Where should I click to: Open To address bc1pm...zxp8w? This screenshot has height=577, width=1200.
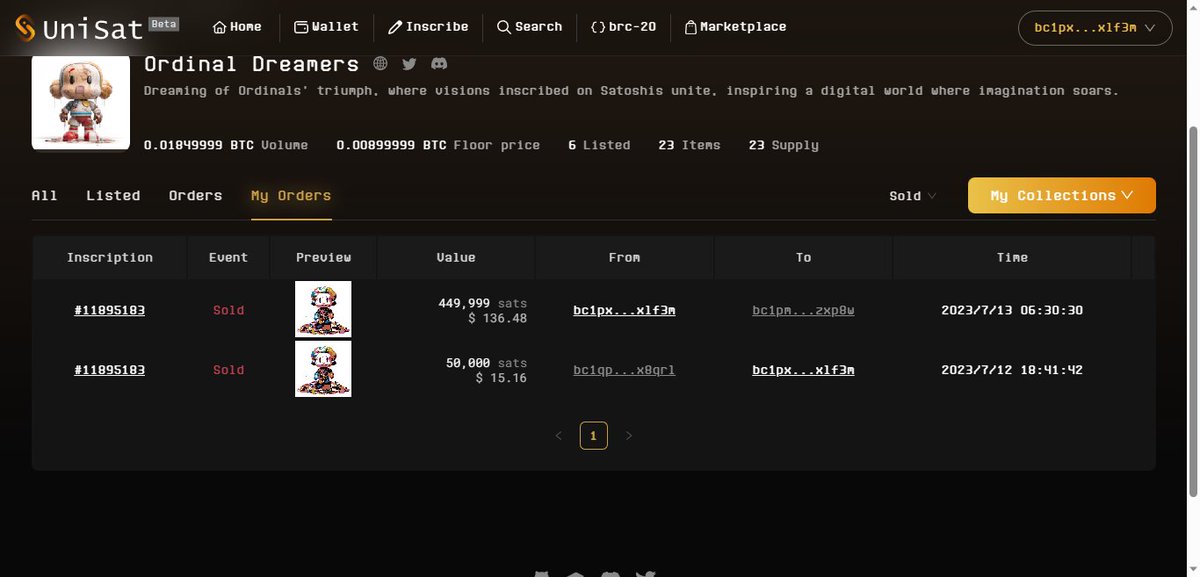click(803, 310)
